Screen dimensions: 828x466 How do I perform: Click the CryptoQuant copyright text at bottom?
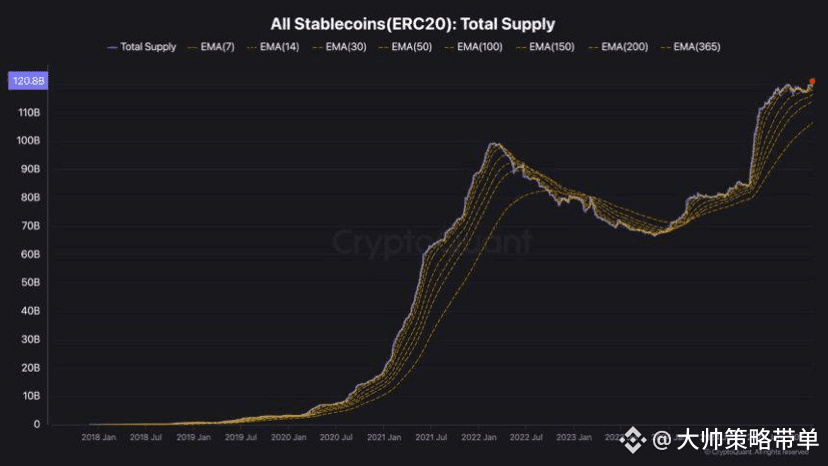pyautogui.click(x=757, y=452)
